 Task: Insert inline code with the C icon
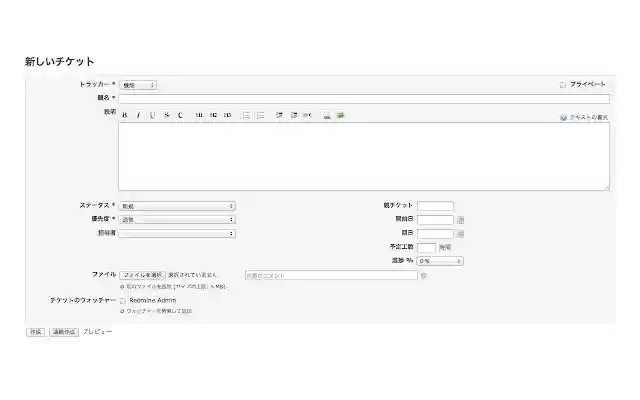pos(180,116)
